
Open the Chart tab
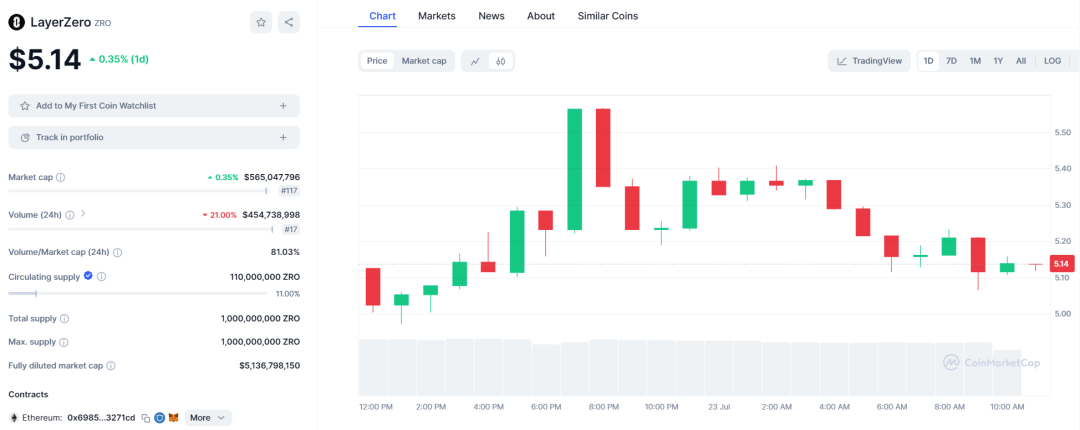382,16
